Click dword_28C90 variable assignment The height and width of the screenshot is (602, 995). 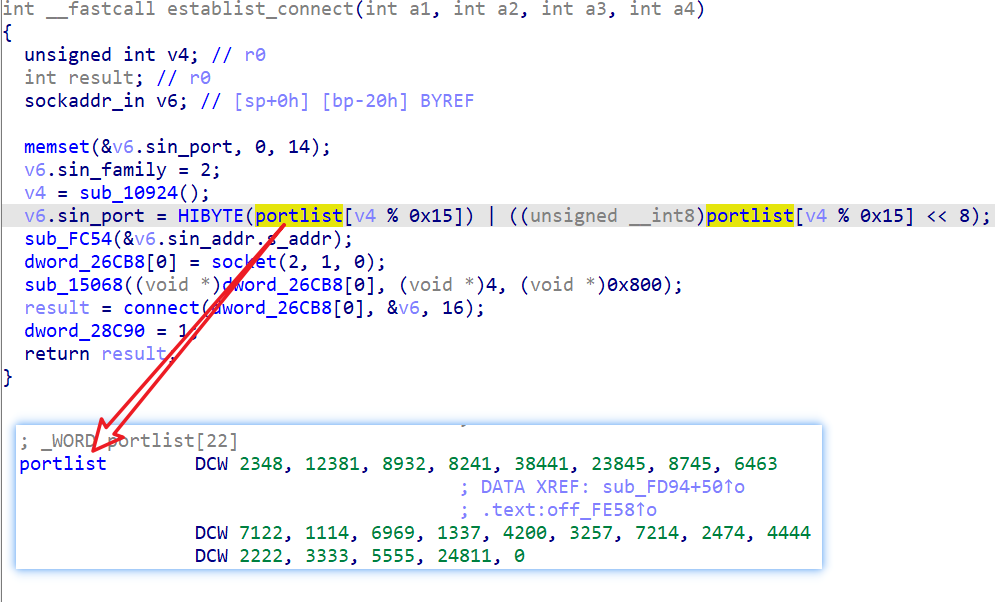(x=84, y=331)
